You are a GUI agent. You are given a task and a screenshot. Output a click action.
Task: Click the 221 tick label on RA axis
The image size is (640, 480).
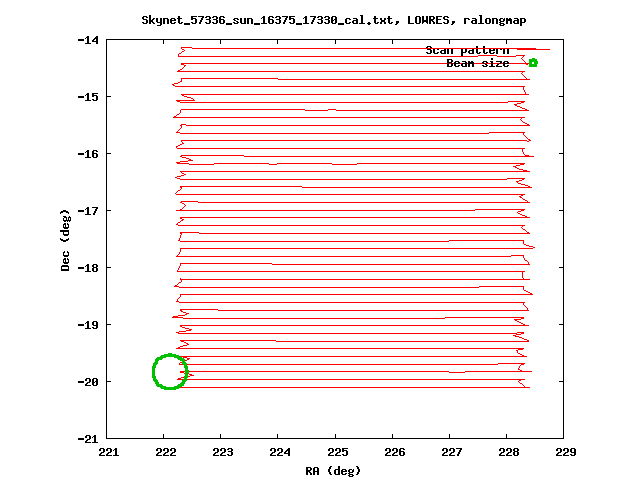(x=109, y=452)
